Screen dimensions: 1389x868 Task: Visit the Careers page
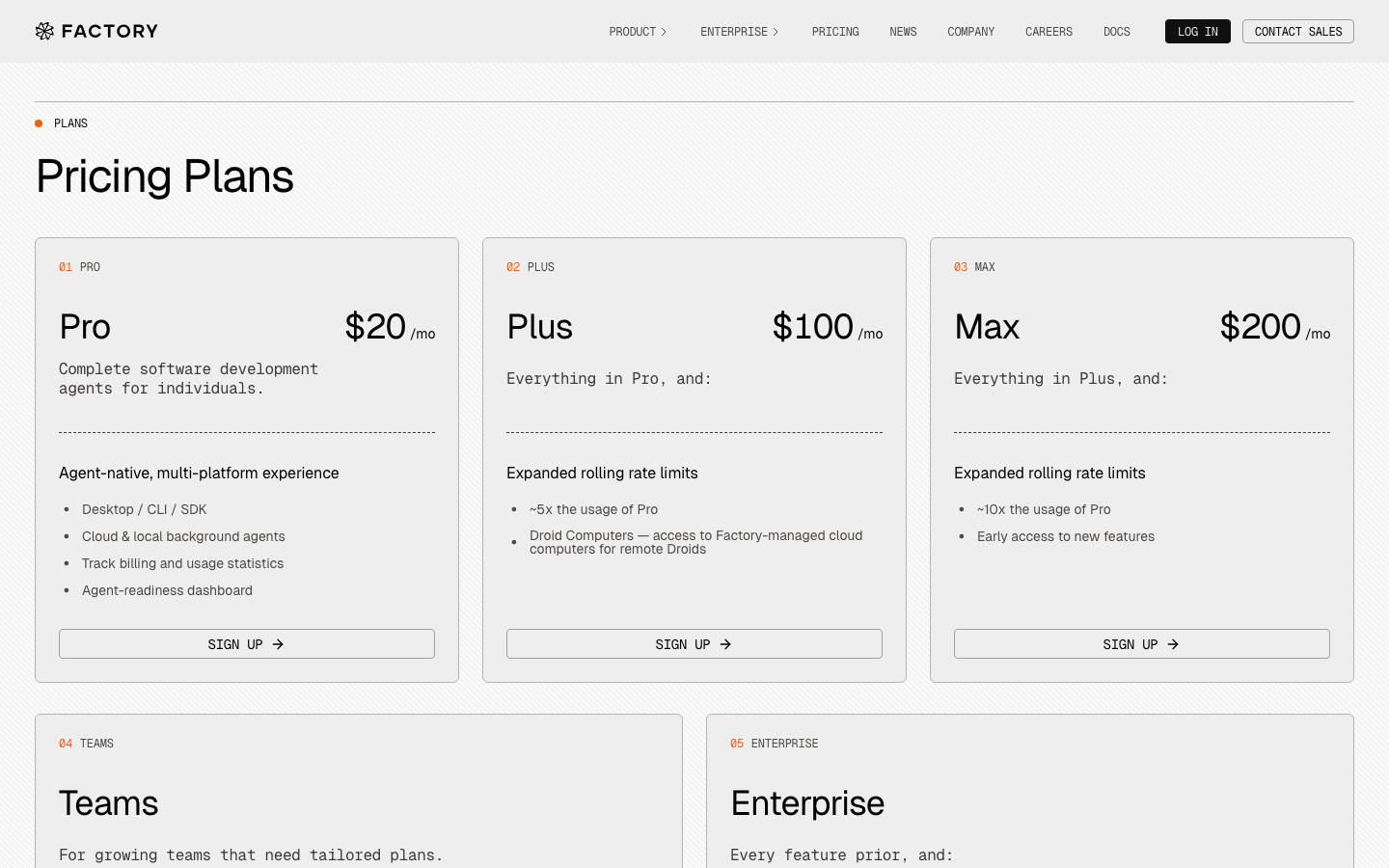coord(1049,32)
